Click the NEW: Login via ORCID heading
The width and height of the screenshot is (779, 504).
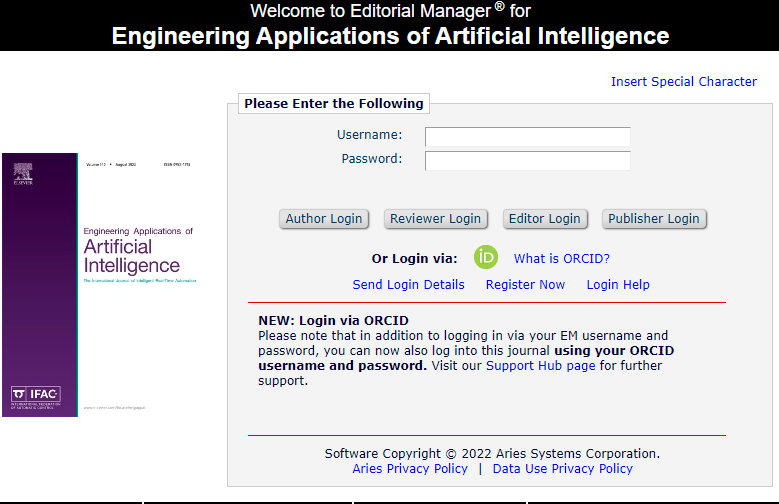[x=333, y=320]
